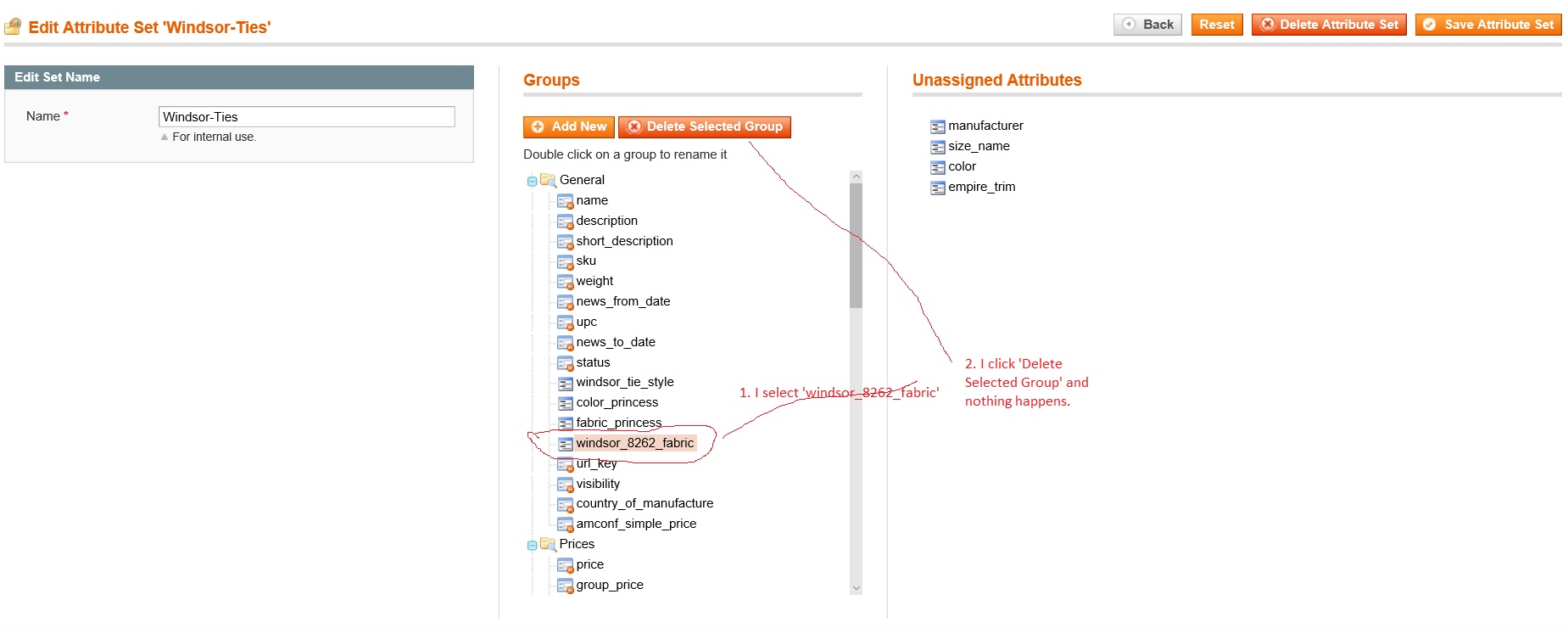Screen dimensions: 1568x628
Task: Click the General group folder icon
Action: pos(548,180)
